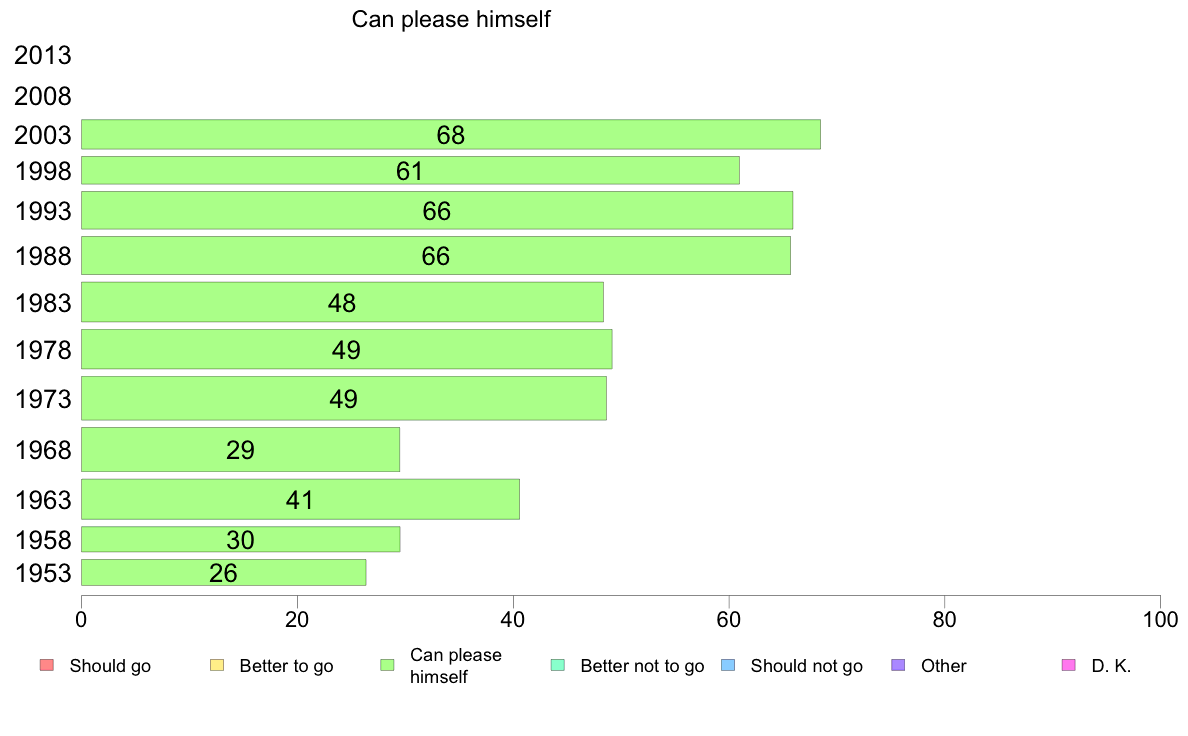Click the purple Other legend swatch
Viewport: 1188px width, 736px height.
click(899, 666)
